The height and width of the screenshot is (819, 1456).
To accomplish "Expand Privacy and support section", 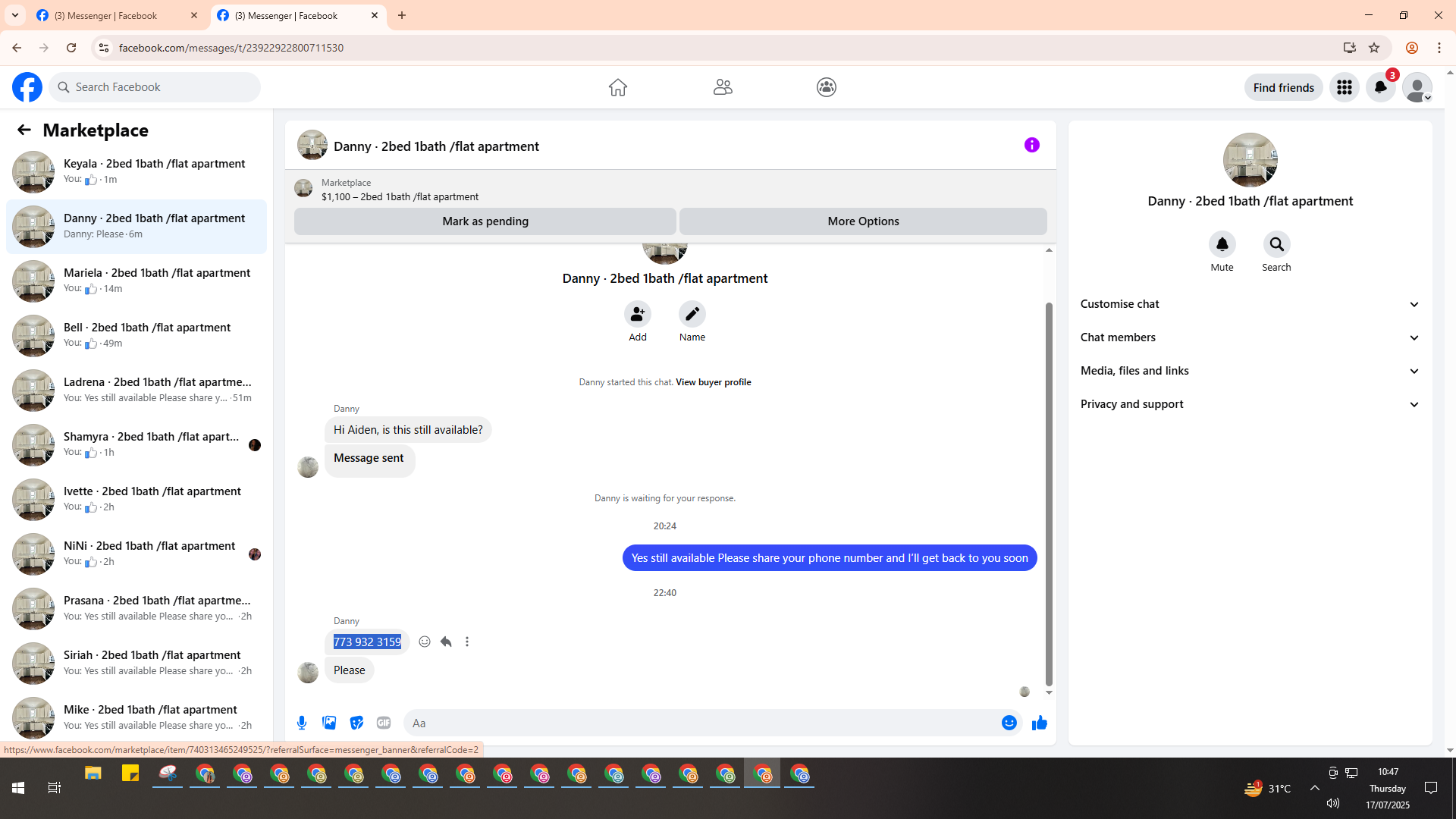I will [1250, 404].
